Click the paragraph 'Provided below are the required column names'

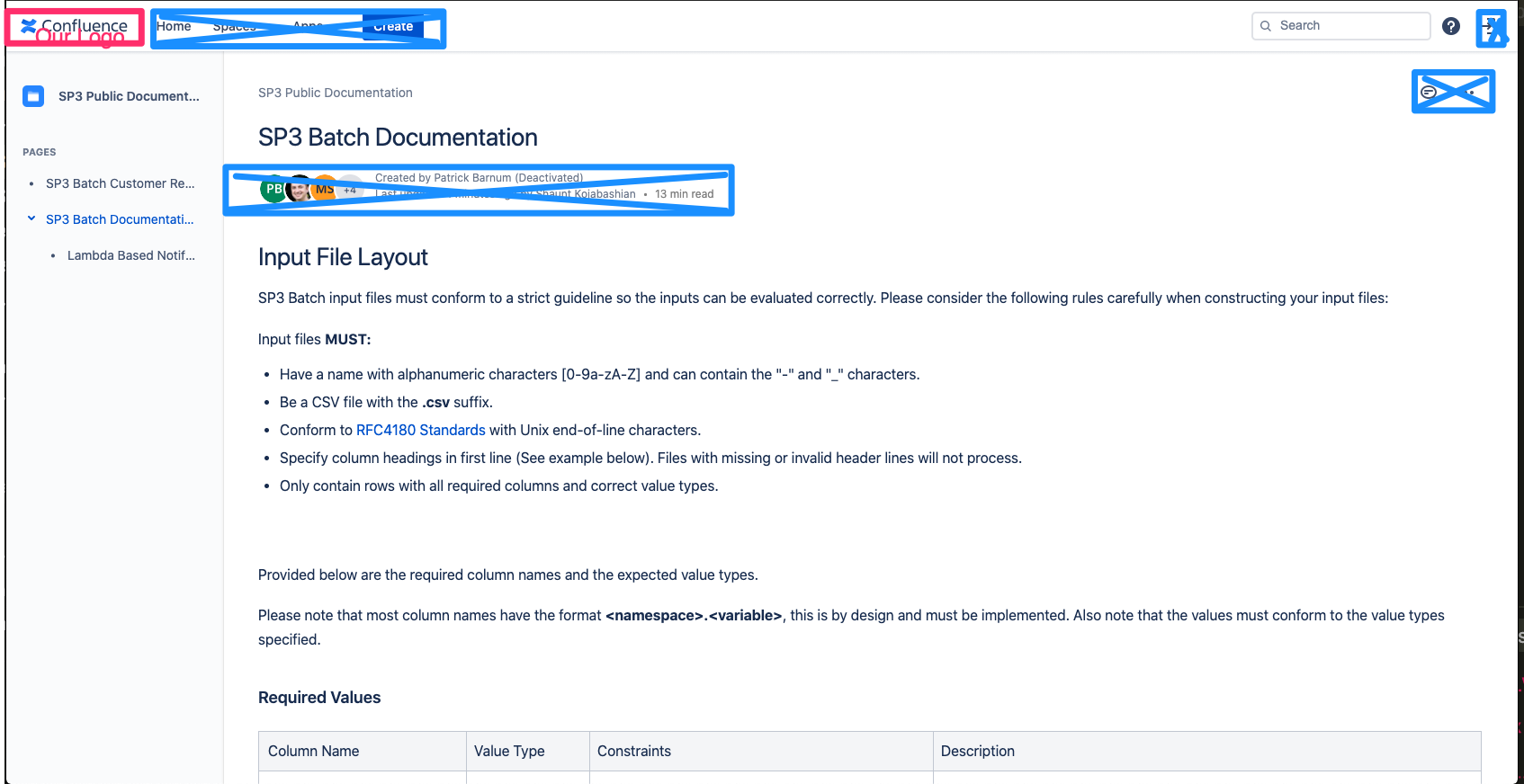point(508,575)
